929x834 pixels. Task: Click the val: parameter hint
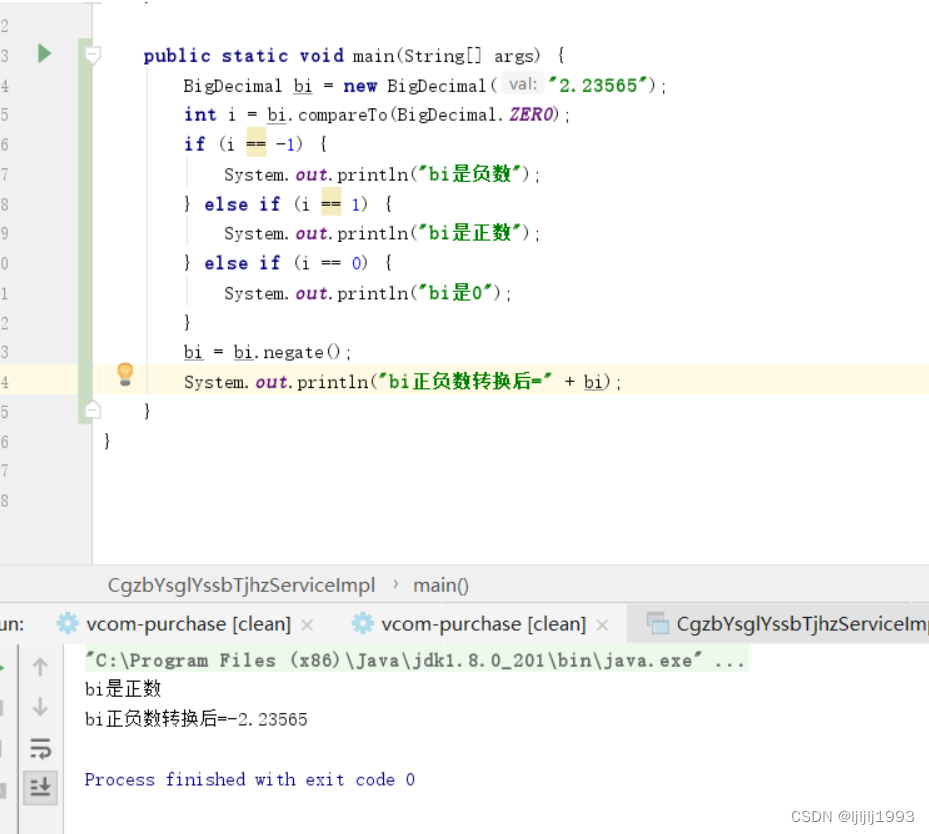coord(523,84)
